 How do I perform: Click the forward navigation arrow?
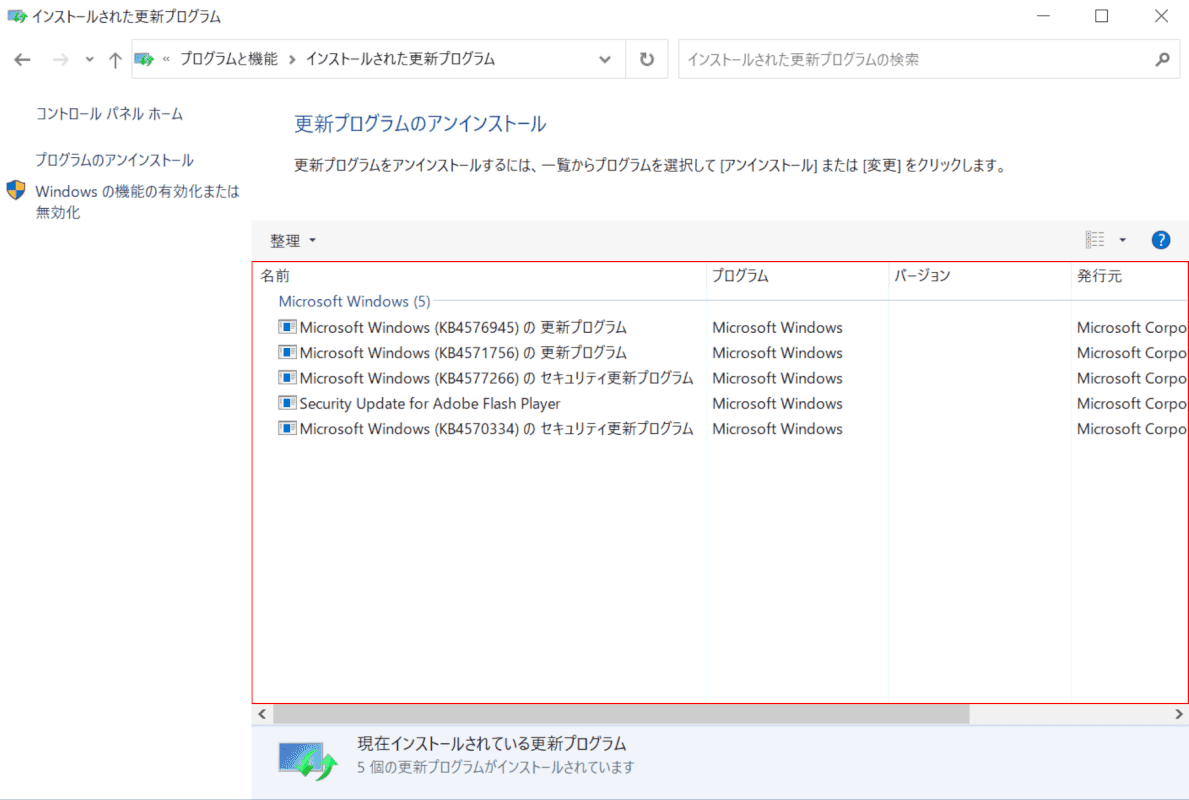[x=60, y=59]
